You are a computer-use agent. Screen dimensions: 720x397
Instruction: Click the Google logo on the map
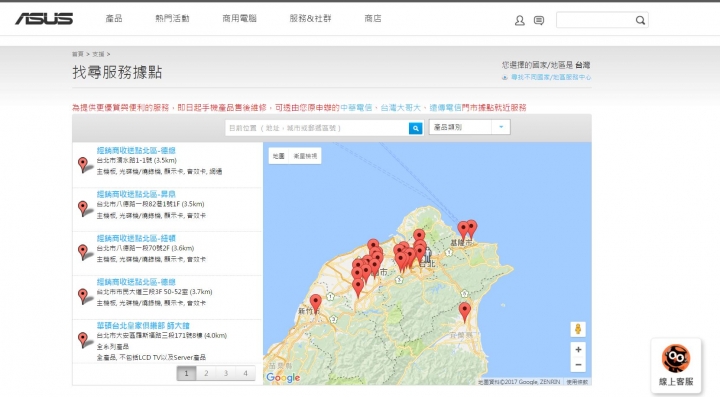pos(283,377)
